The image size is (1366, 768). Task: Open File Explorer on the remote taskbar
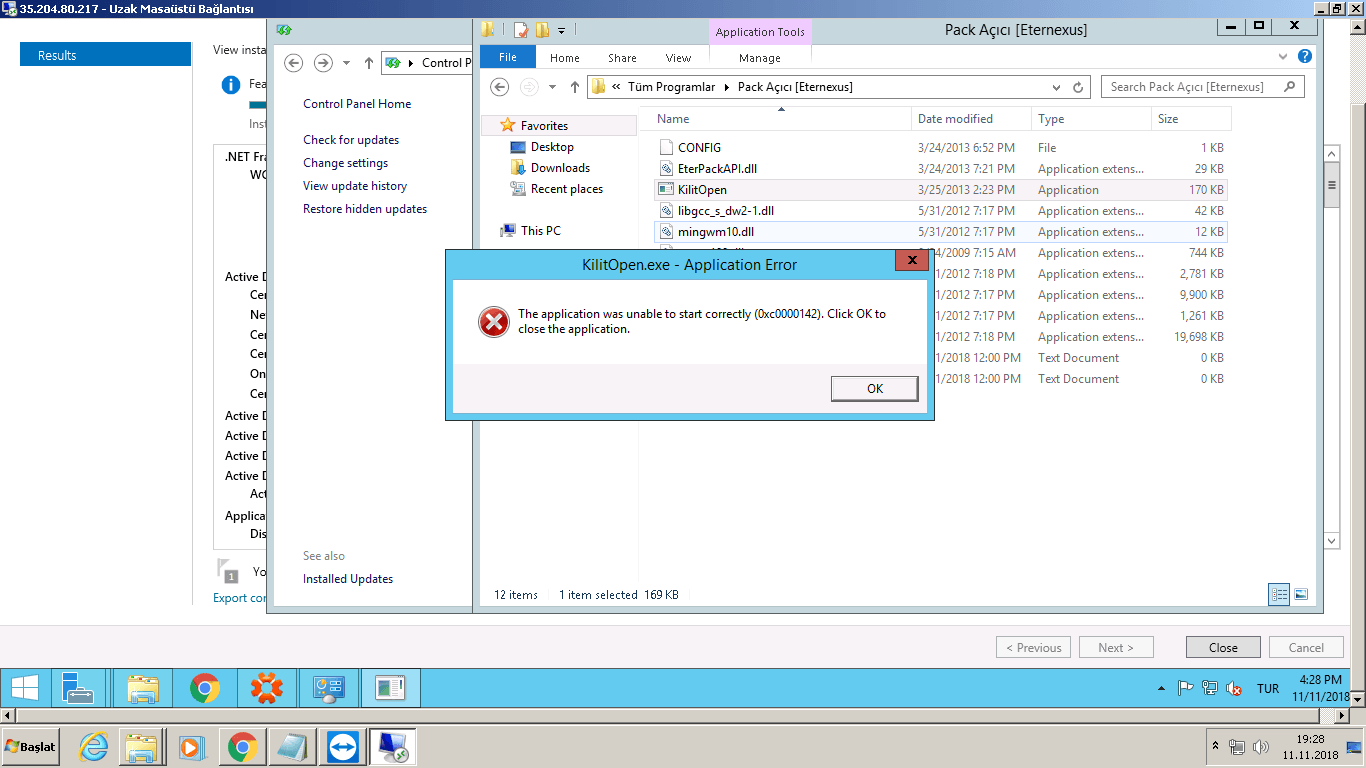coord(144,688)
